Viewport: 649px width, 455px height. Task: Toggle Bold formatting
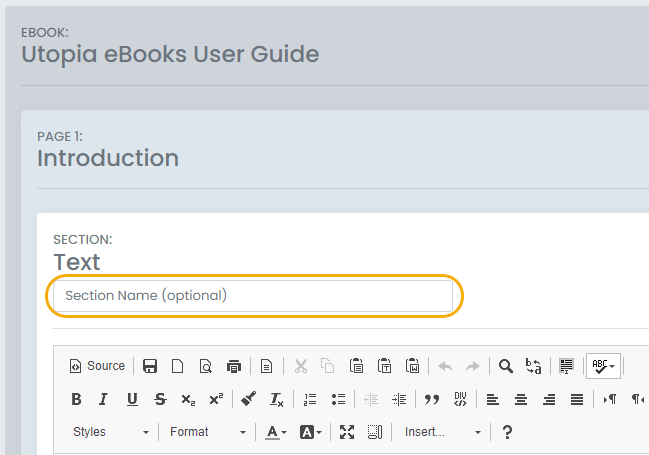click(77, 399)
